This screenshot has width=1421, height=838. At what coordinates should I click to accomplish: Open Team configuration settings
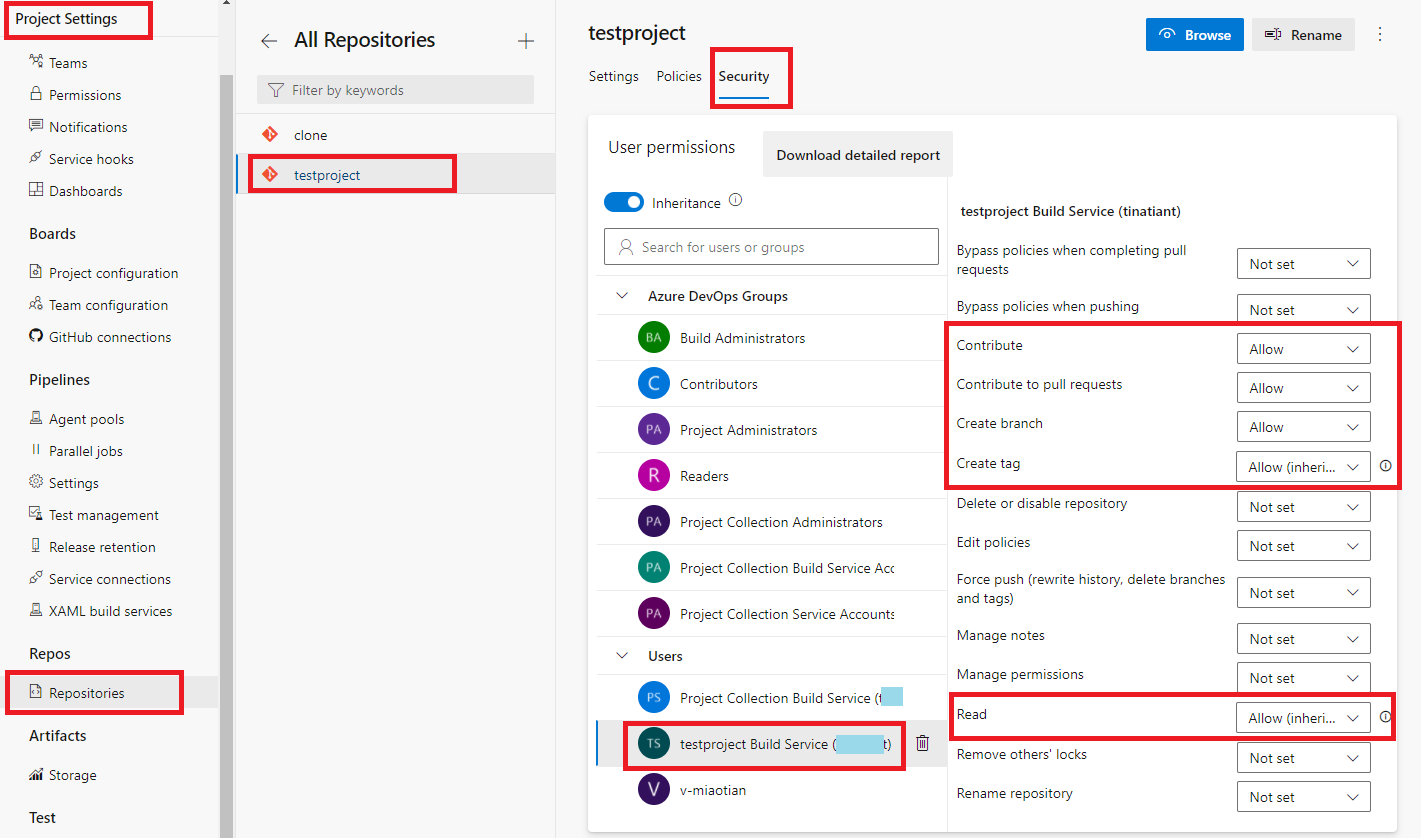[108, 305]
